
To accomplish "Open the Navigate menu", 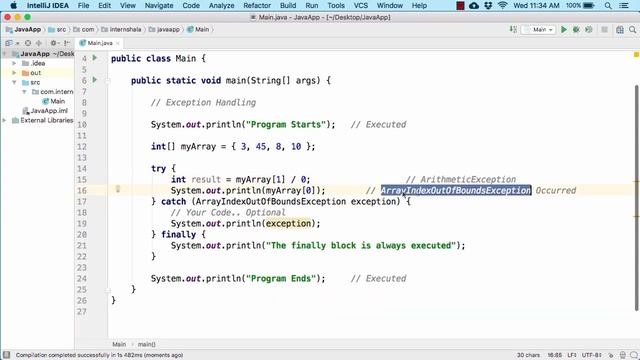I will coord(159,6).
